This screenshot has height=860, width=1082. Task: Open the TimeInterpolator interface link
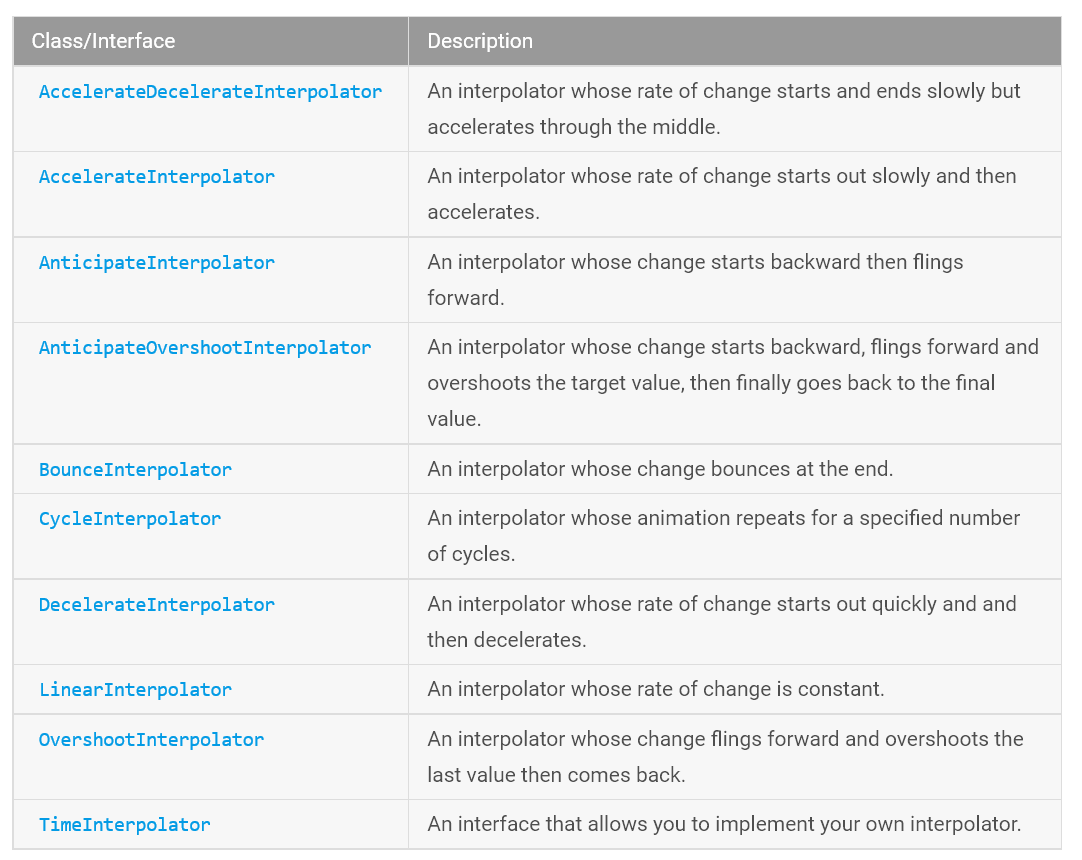tap(125, 825)
